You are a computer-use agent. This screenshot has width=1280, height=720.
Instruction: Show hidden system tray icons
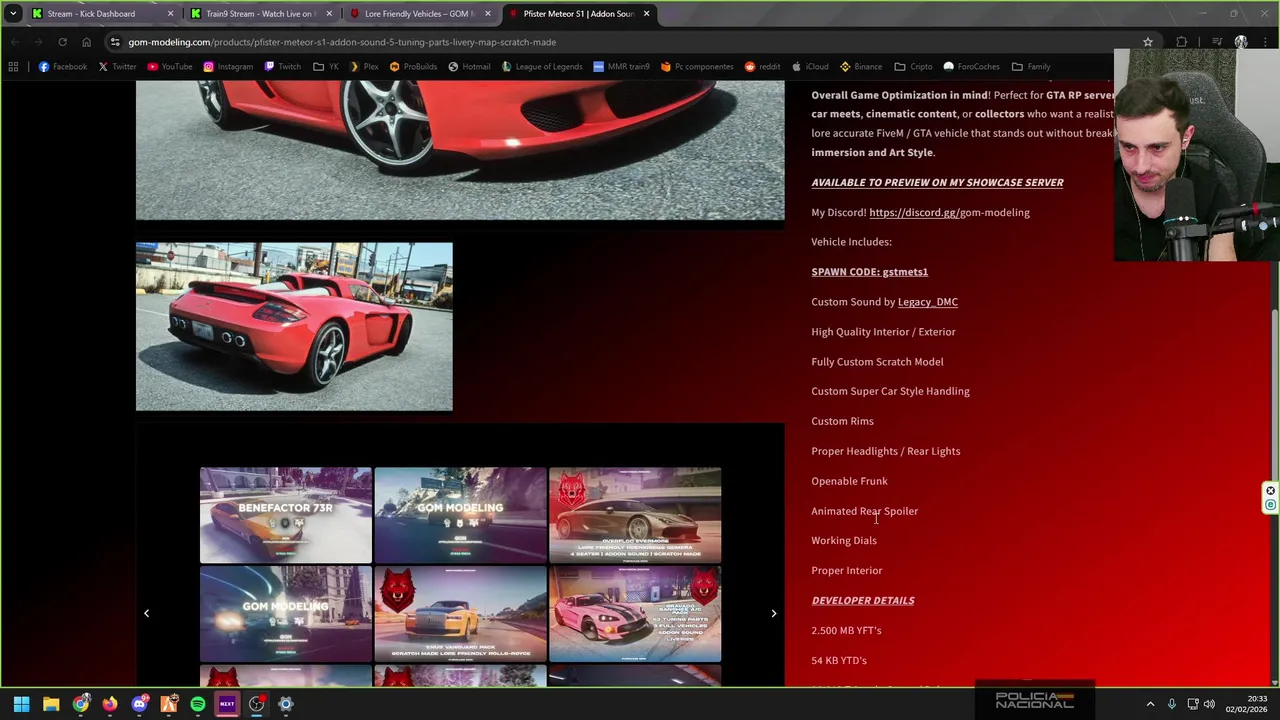pos(1150,704)
